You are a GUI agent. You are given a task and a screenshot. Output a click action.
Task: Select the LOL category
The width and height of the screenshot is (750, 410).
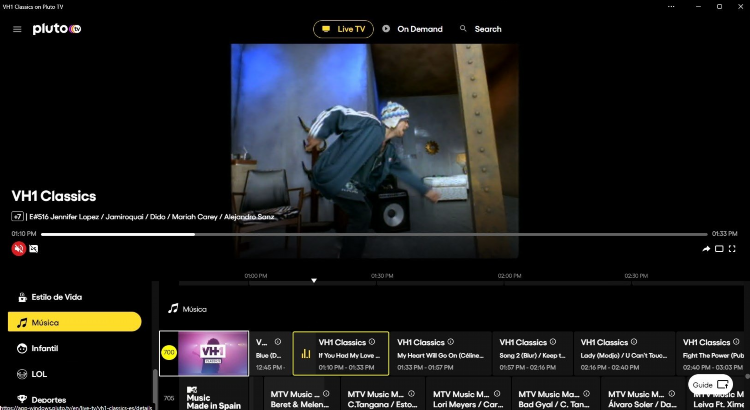tap(75, 374)
